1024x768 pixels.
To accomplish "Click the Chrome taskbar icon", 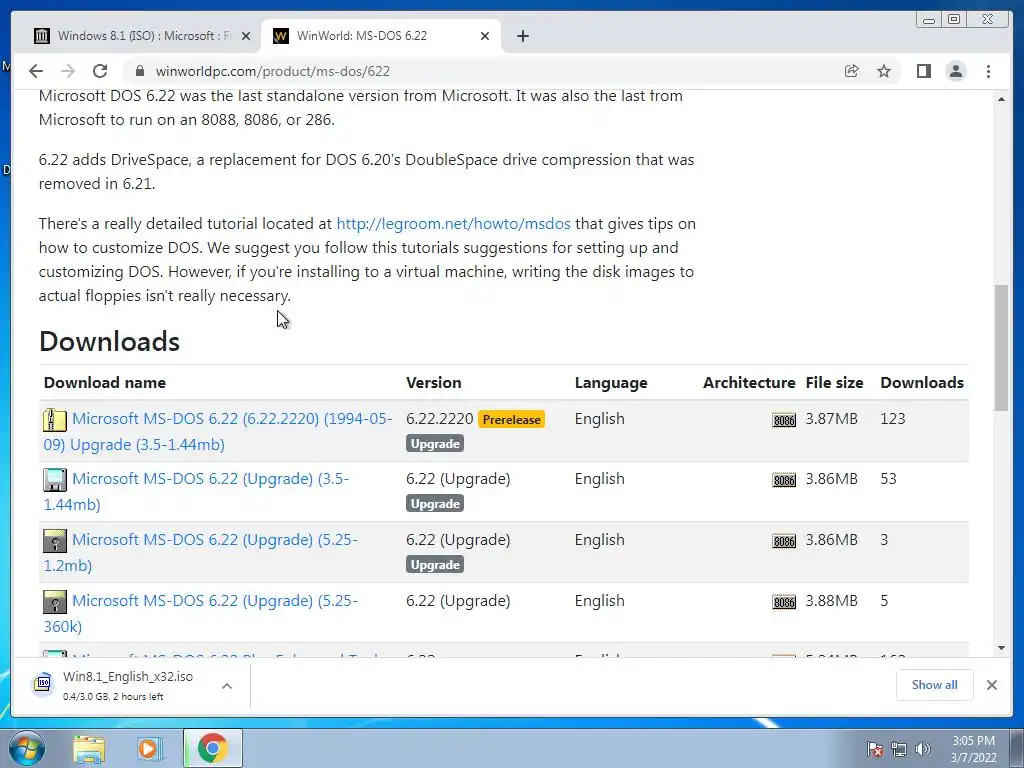I will coord(212,748).
